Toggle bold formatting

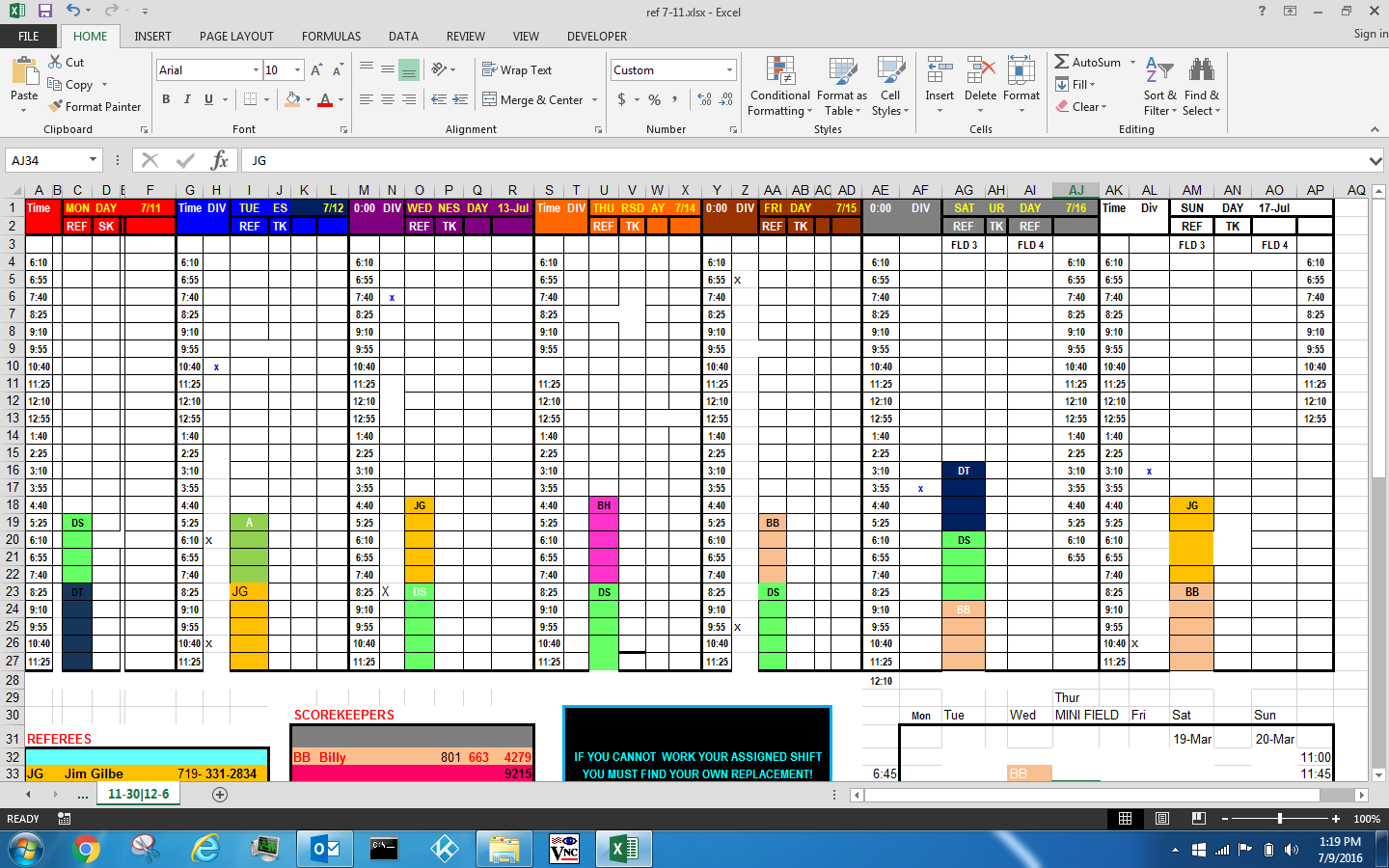[x=166, y=99]
